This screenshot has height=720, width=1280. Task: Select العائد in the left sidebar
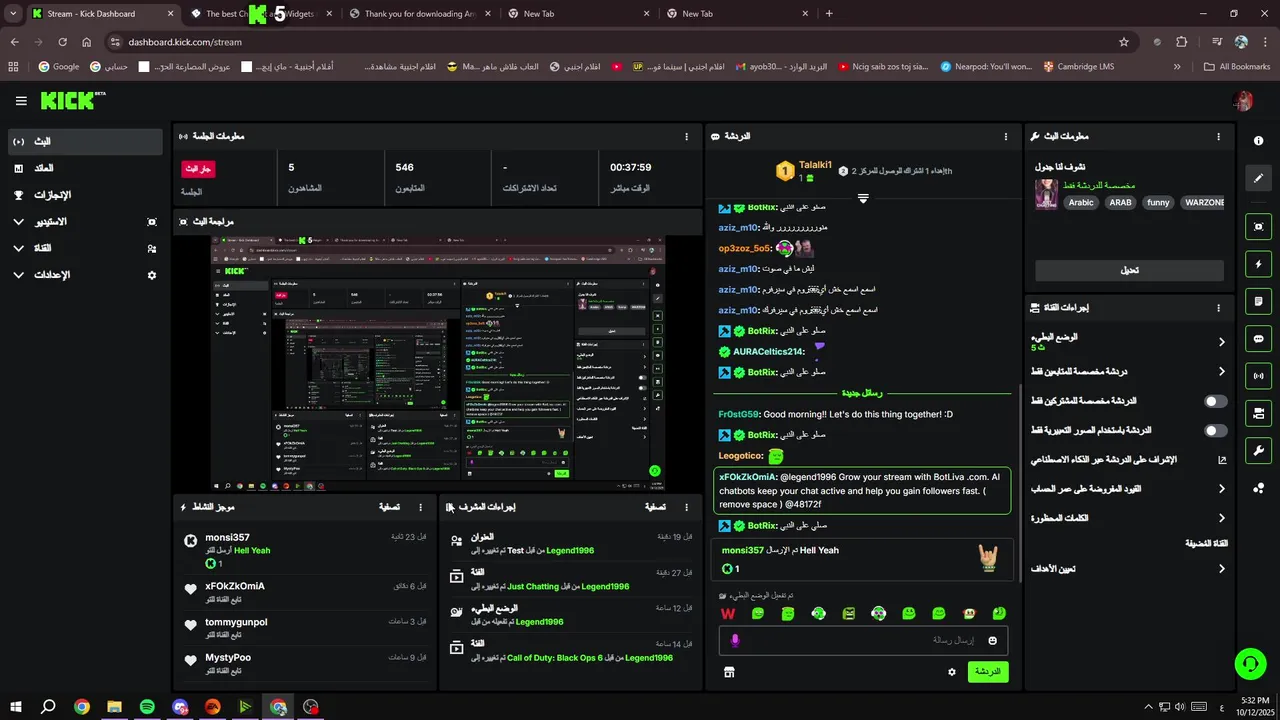84,168
